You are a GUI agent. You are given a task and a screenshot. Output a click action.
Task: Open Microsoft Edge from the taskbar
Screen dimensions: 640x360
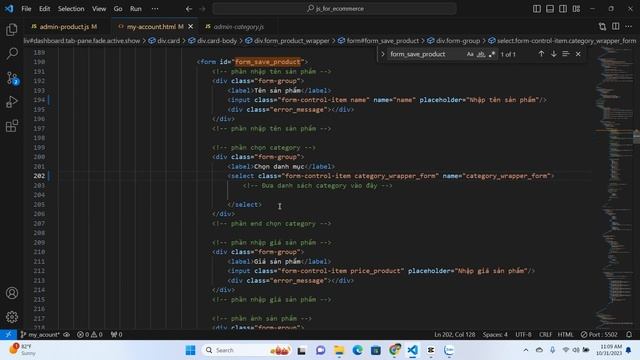[x=358, y=350]
